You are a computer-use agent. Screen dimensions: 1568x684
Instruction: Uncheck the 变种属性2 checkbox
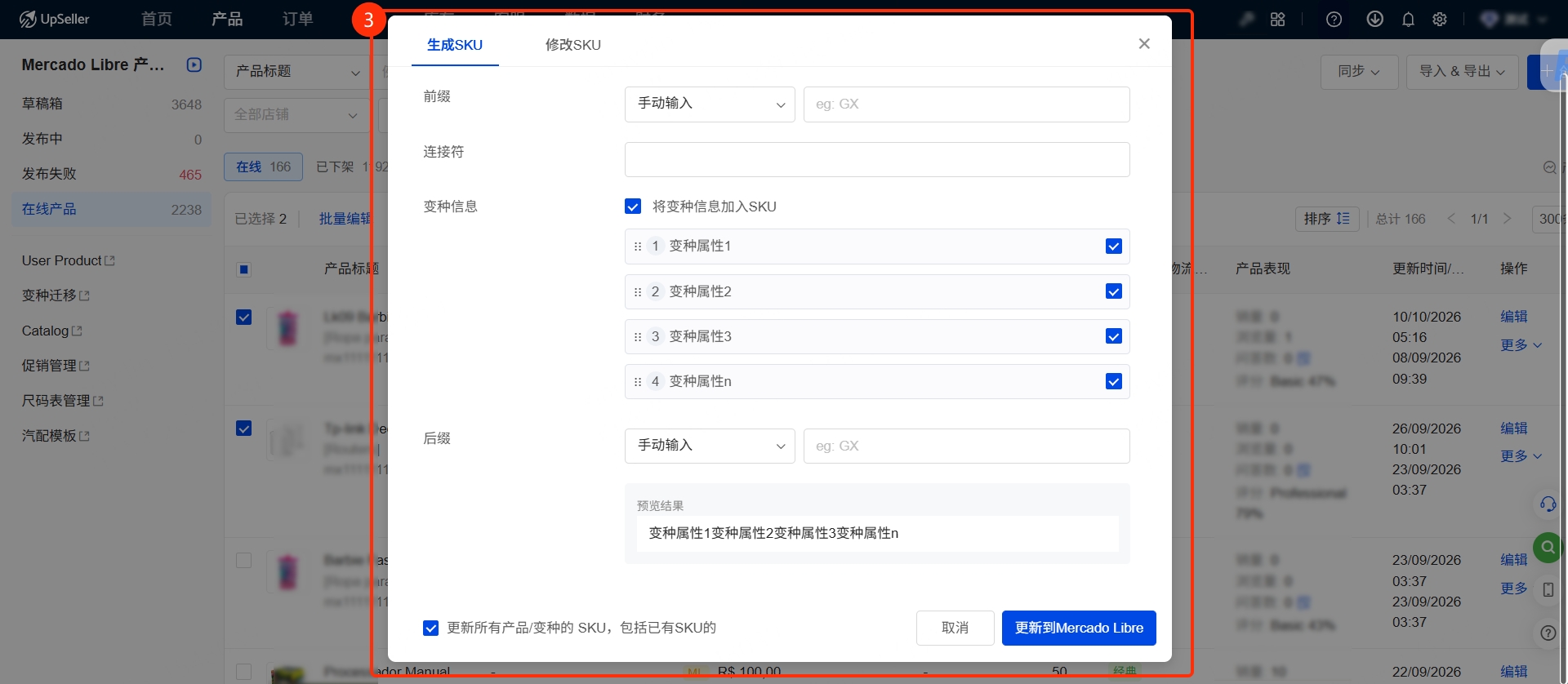(1113, 291)
